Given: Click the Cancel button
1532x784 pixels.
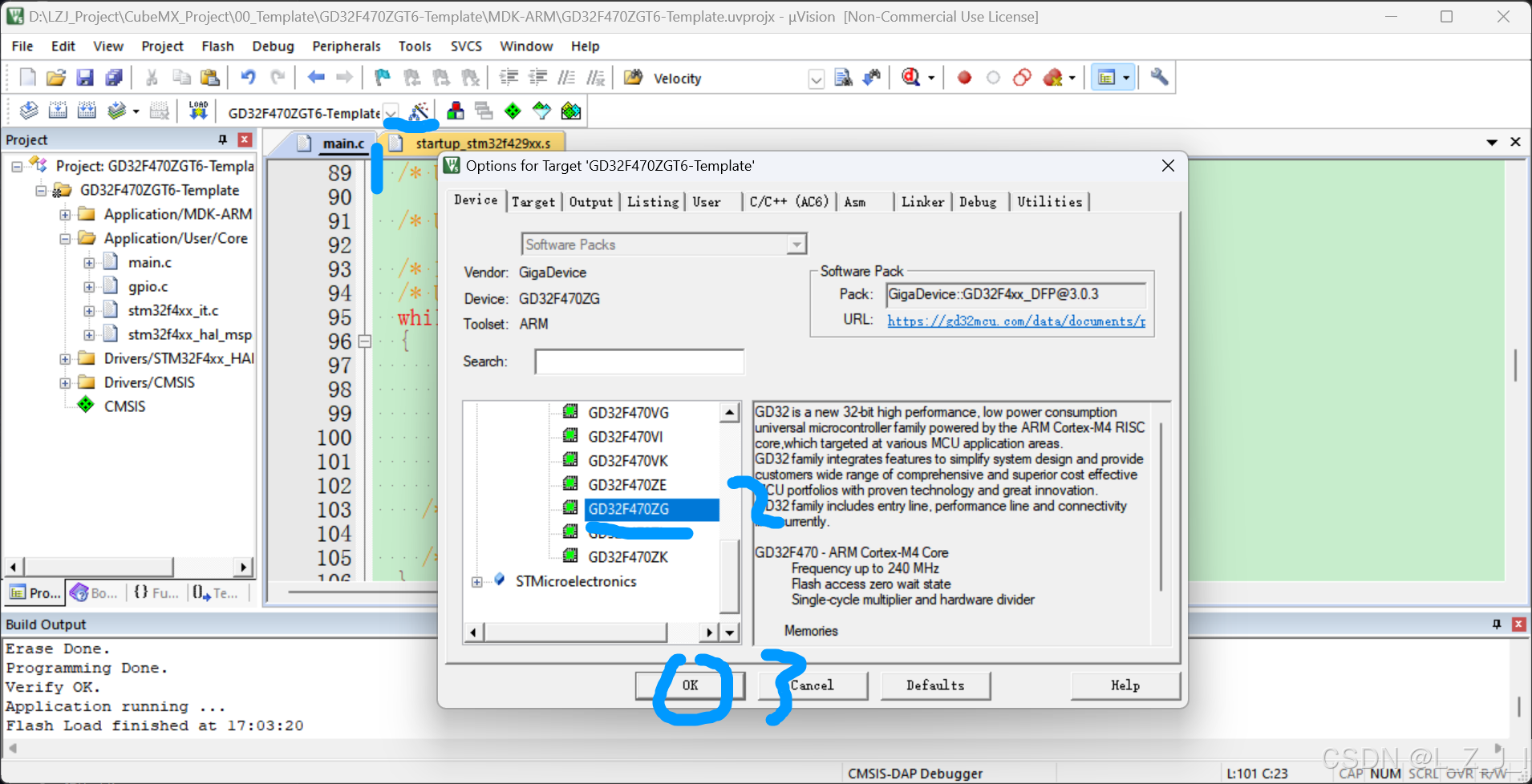Looking at the screenshot, I should (x=813, y=685).
